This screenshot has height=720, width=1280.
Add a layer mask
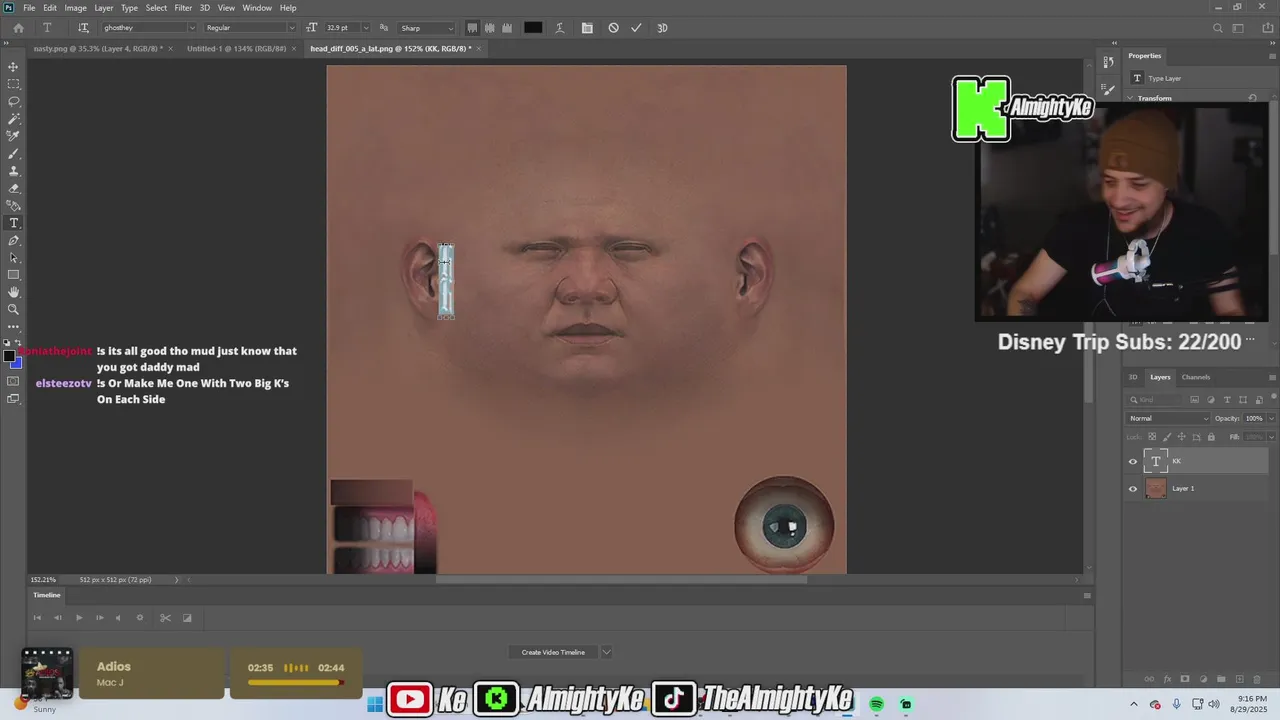[x=1185, y=679]
